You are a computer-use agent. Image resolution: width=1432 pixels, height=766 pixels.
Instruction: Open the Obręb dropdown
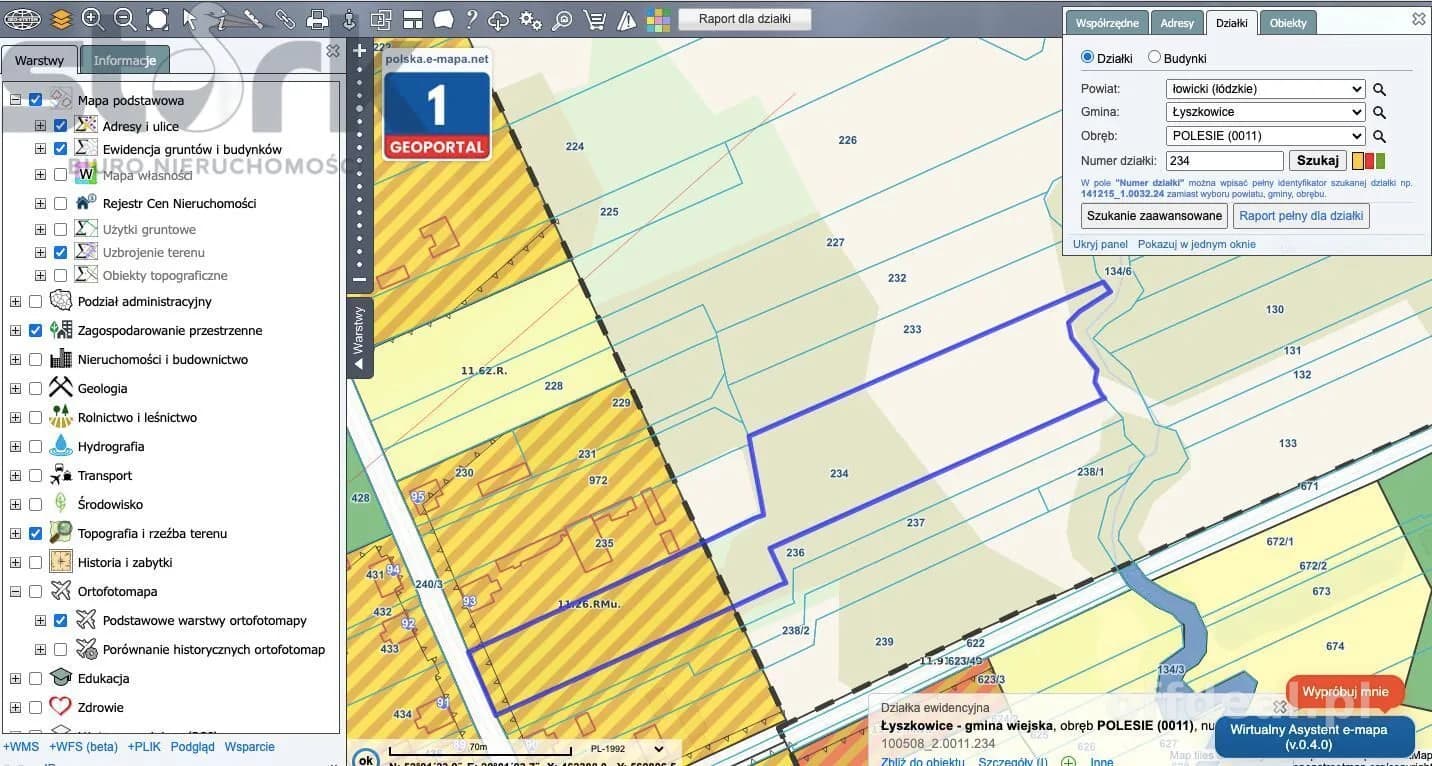pos(1265,137)
